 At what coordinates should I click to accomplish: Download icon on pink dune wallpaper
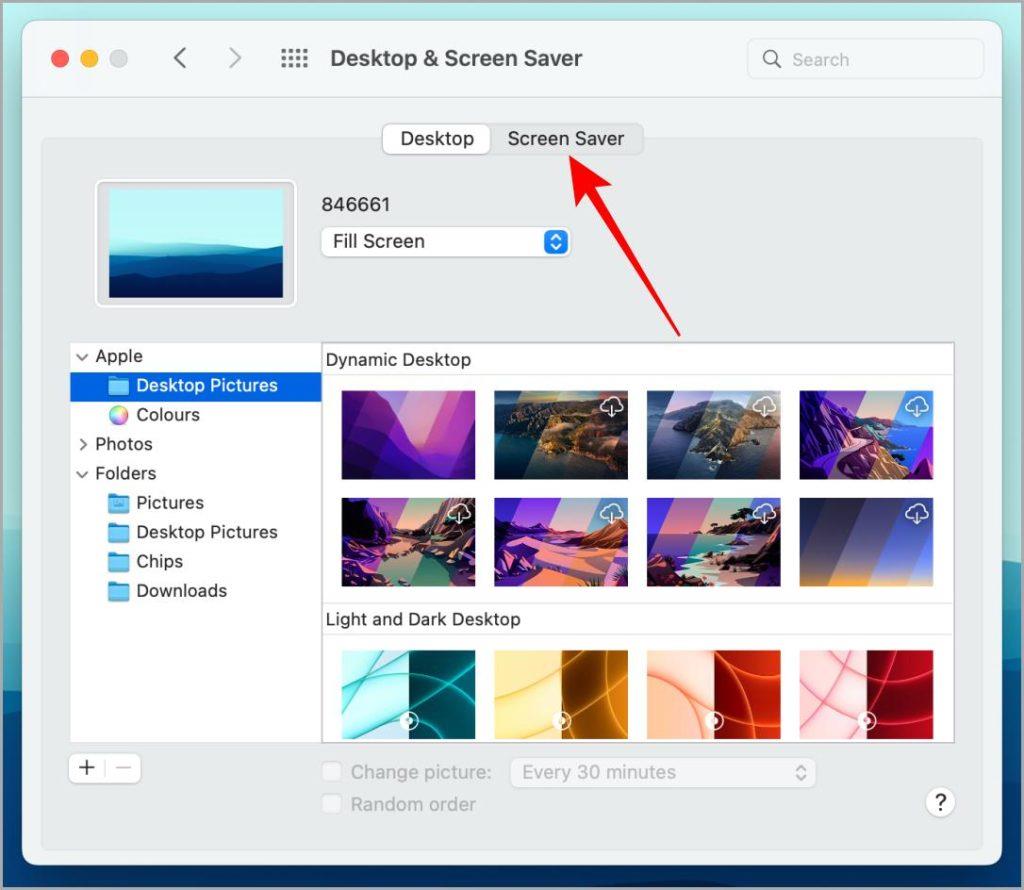click(x=611, y=513)
